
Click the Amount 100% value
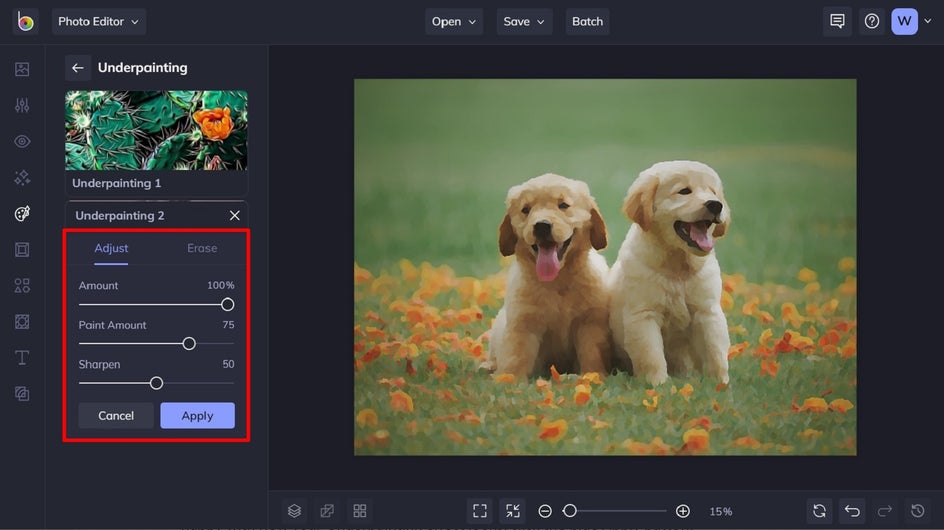(x=220, y=285)
